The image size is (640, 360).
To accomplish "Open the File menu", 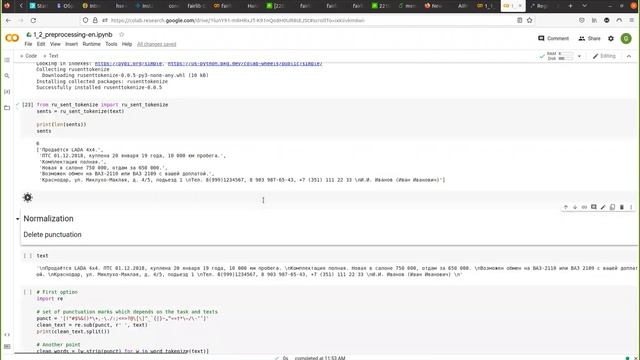I will coord(28,44).
